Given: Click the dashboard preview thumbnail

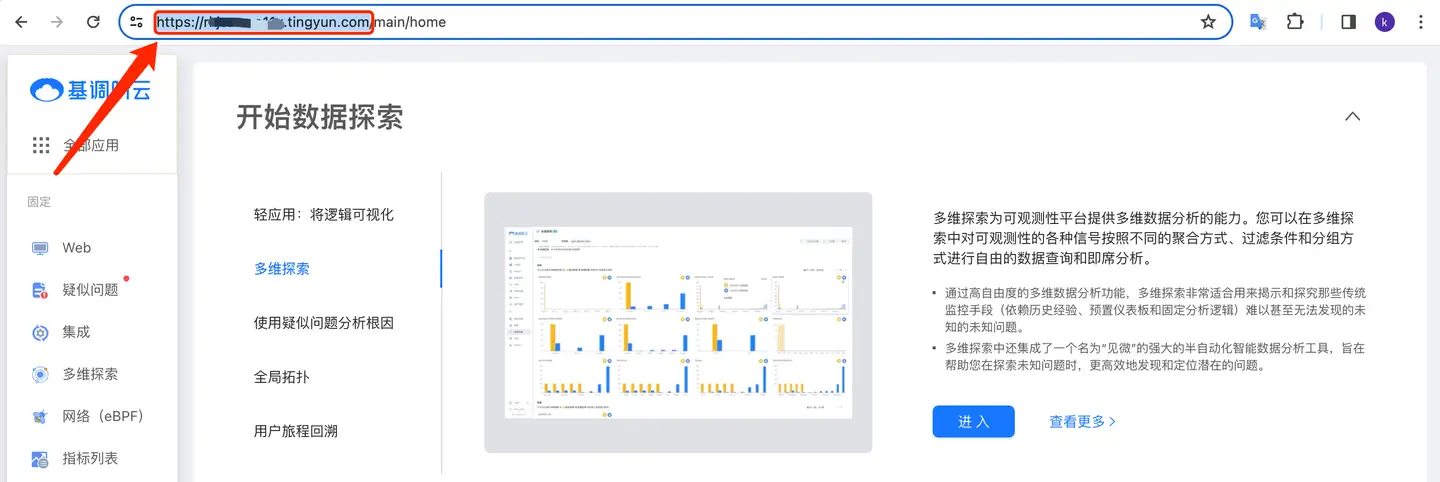Looking at the screenshot, I should (x=678, y=322).
